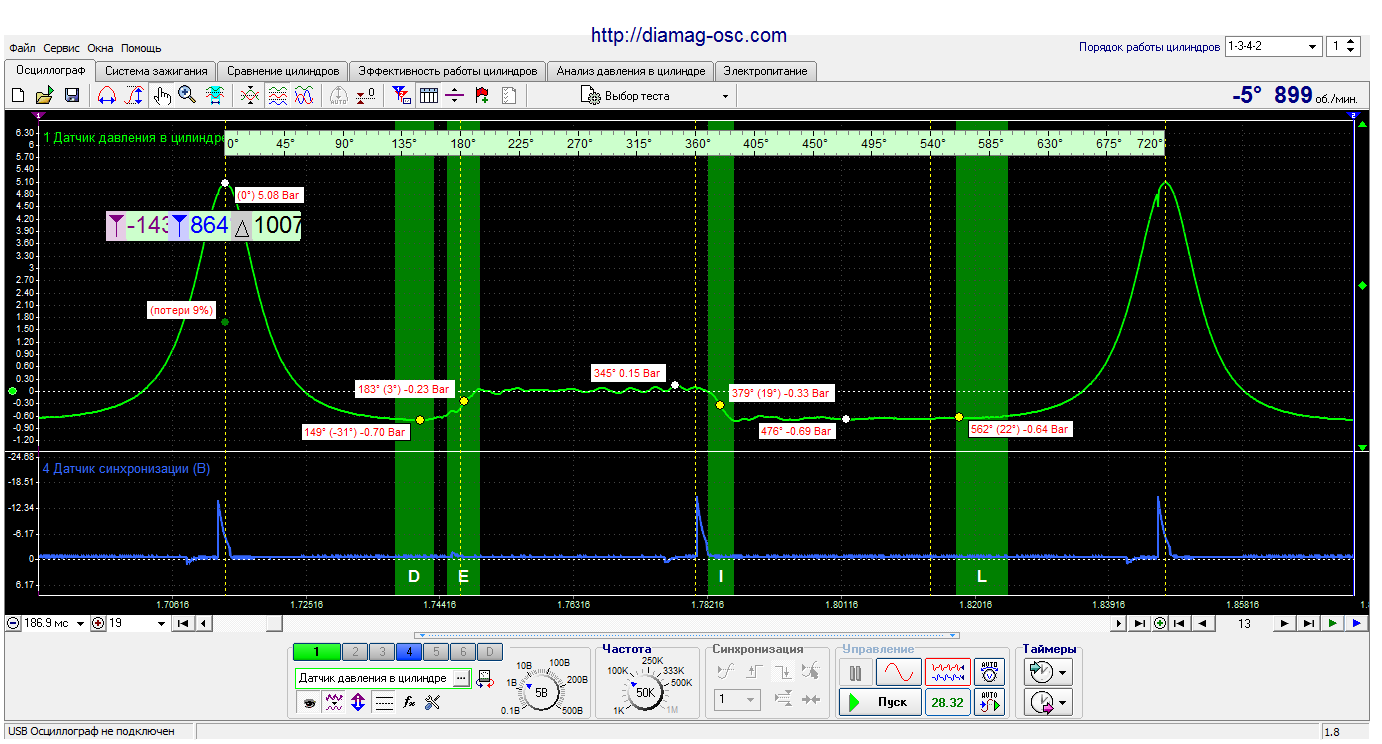This screenshot has height=744, width=1382.
Task: Open the Выбор теста dropdown
Action: click(x=655, y=96)
